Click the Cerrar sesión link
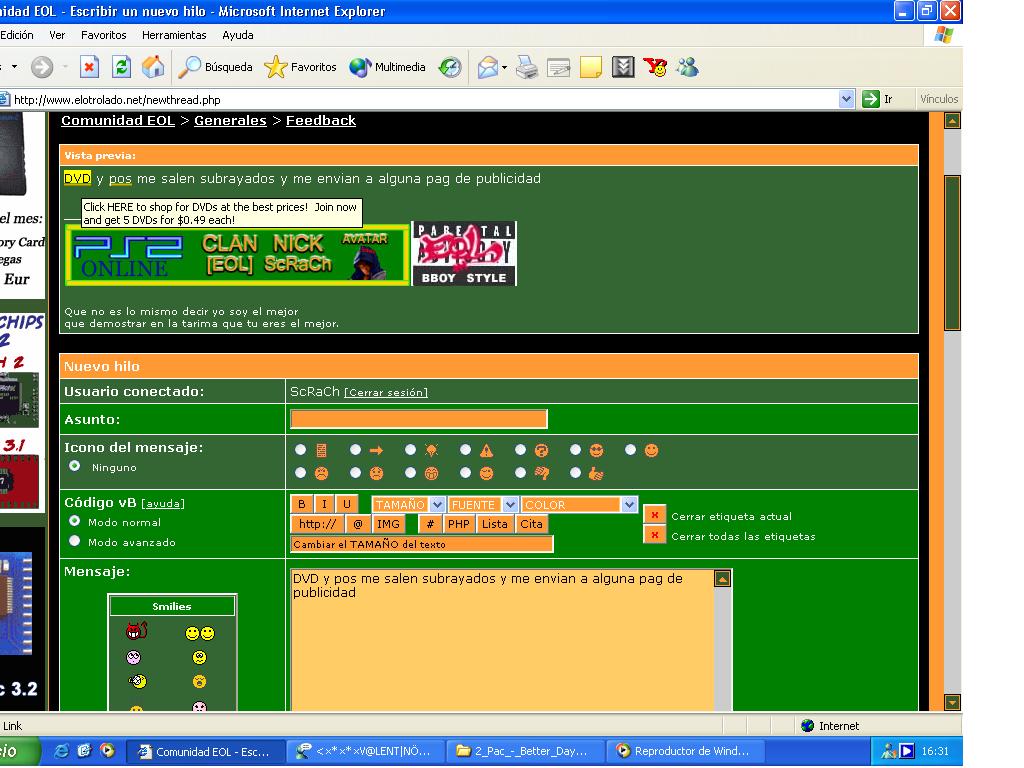 pos(386,393)
